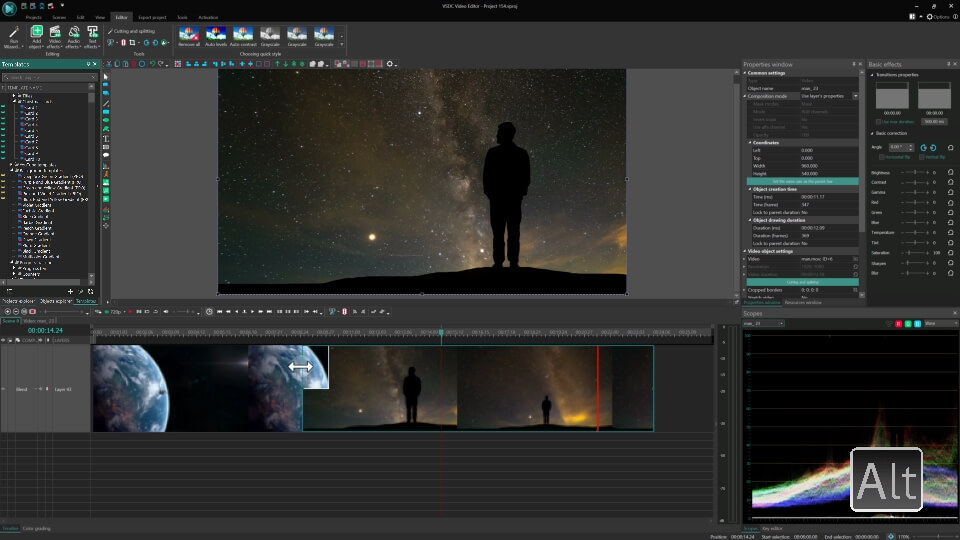The width and height of the screenshot is (960, 540).
Task: Adjust the Saturation slider
Action: tap(915, 253)
